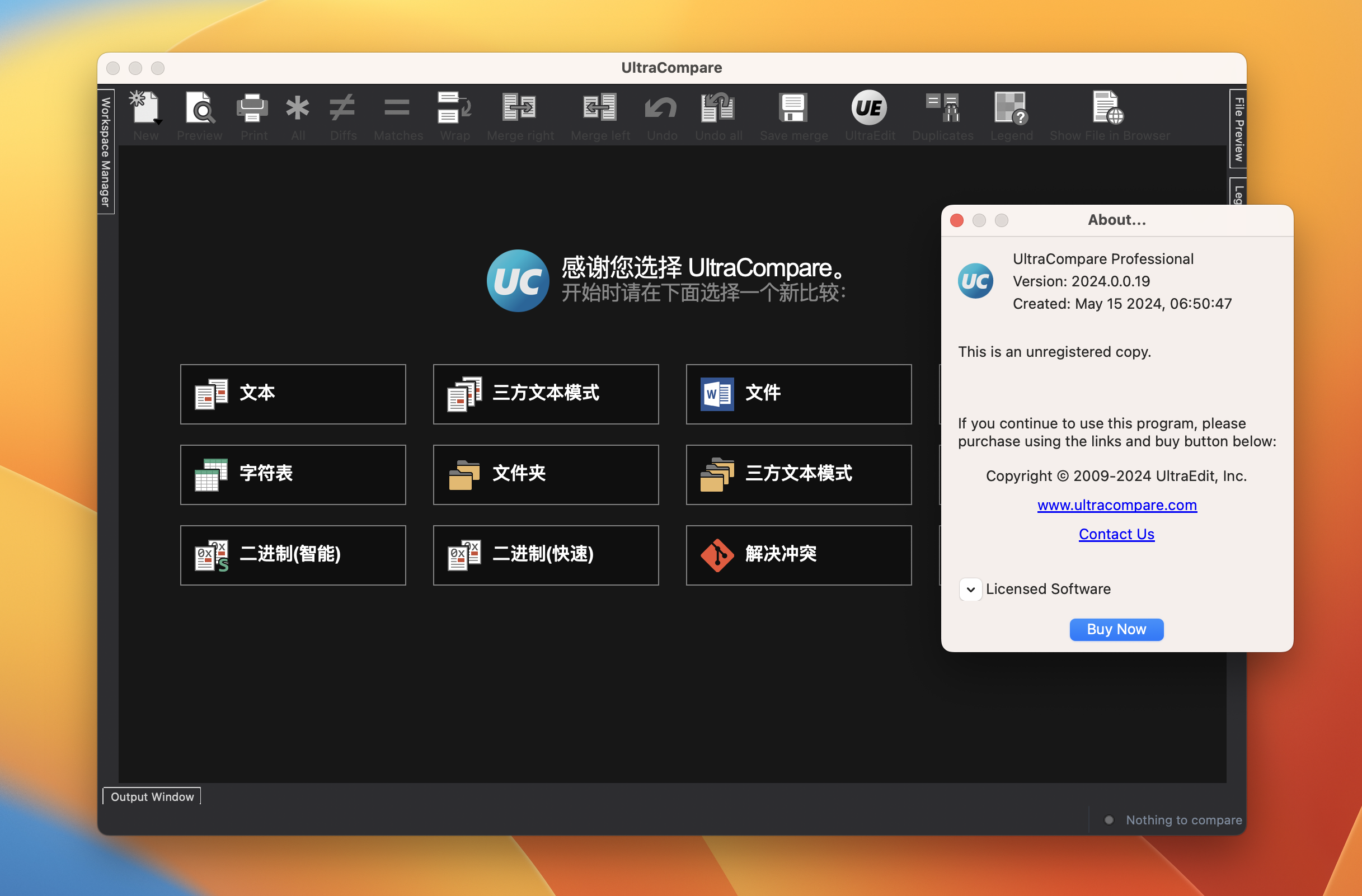This screenshot has height=896, width=1362.
Task: Click the Nothing to compare status
Action: click(x=1183, y=820)
